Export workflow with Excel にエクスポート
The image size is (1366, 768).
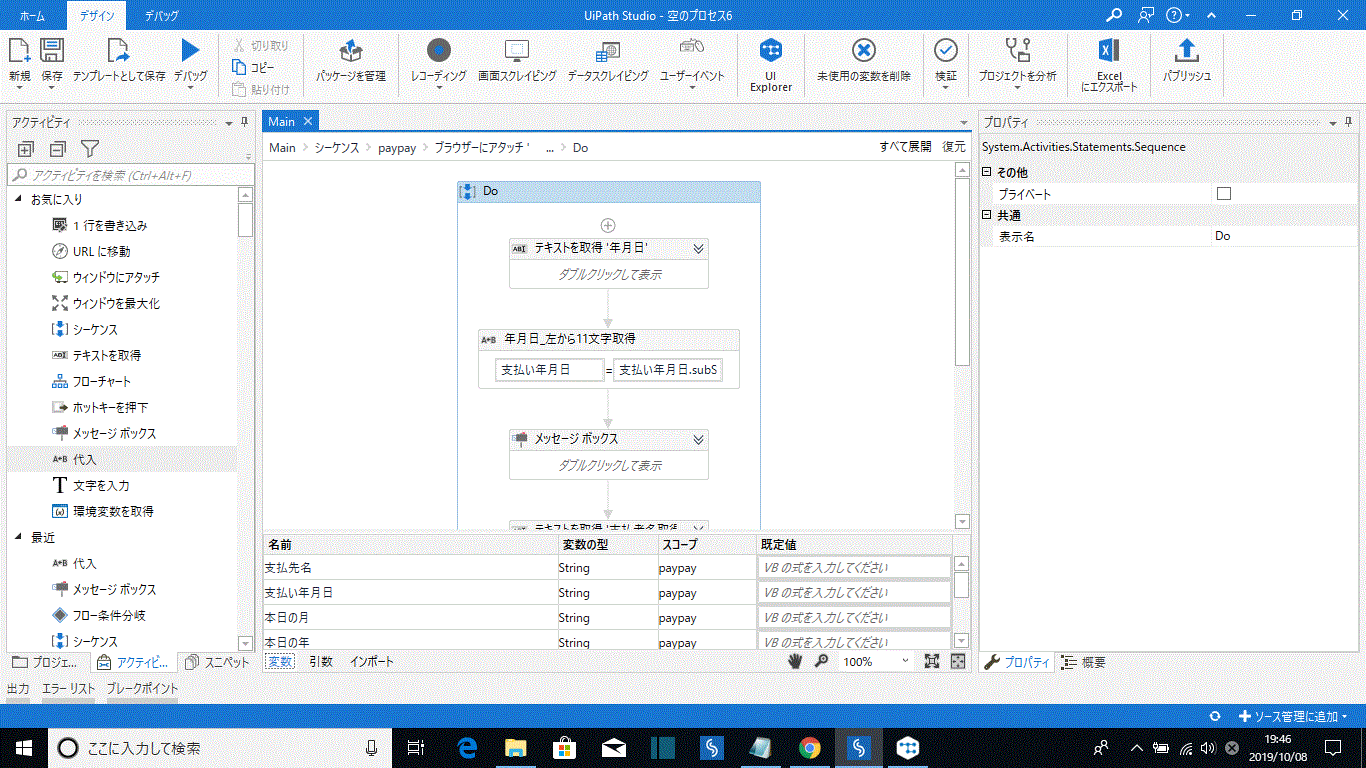click(1109, 50)
